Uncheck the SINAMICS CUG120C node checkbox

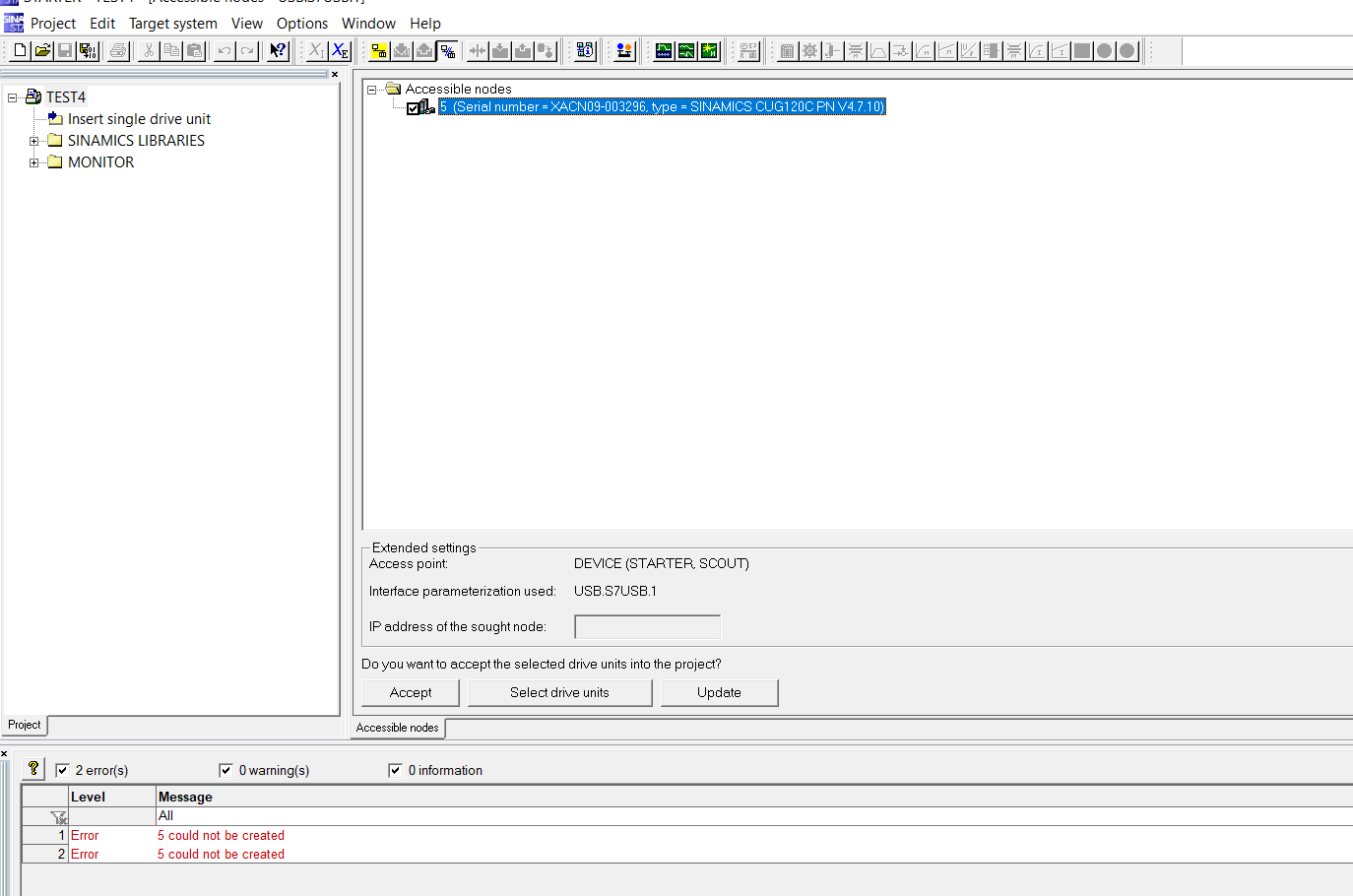click(414, 108)
